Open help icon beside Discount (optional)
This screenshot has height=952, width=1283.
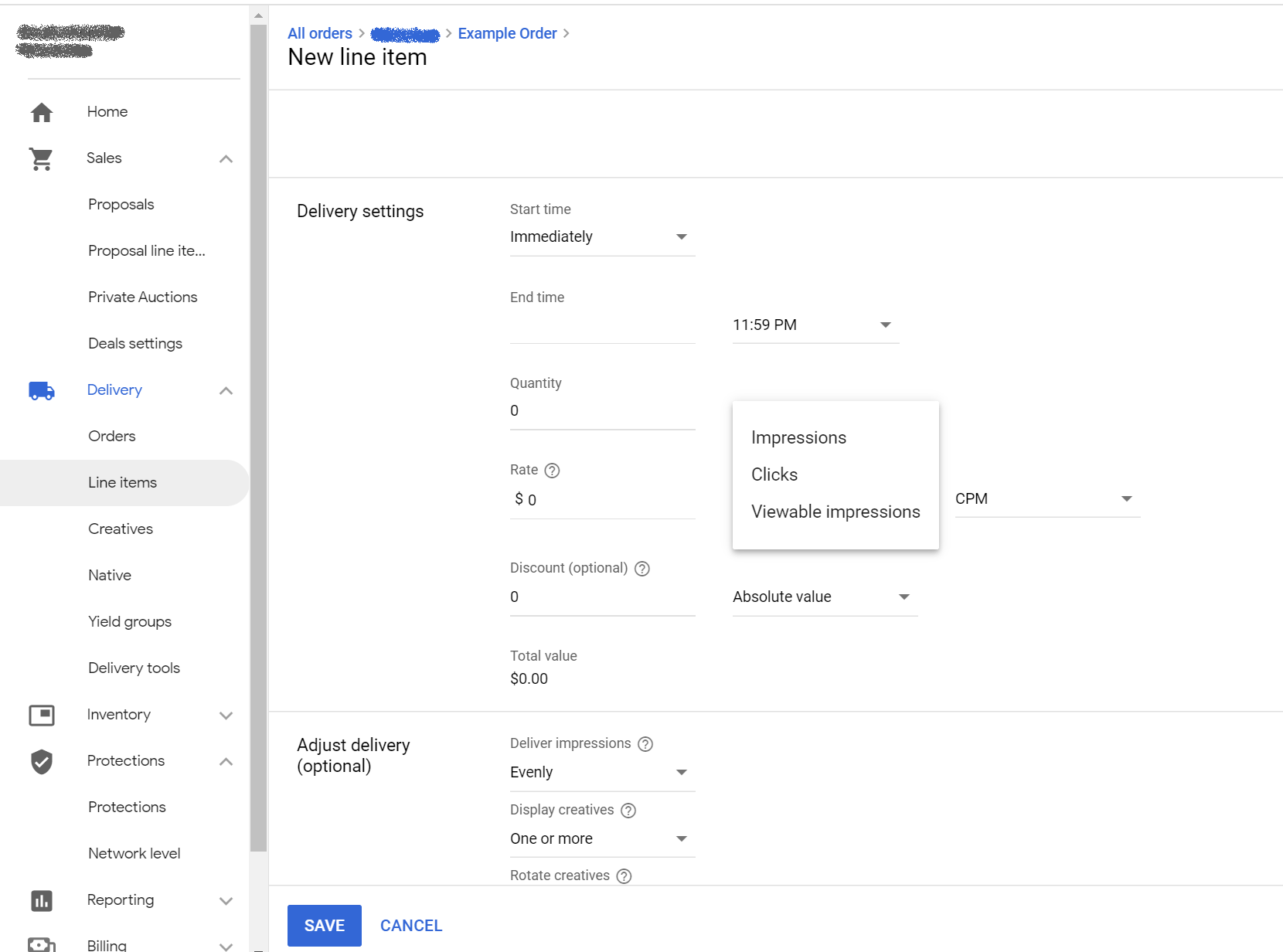642,569
